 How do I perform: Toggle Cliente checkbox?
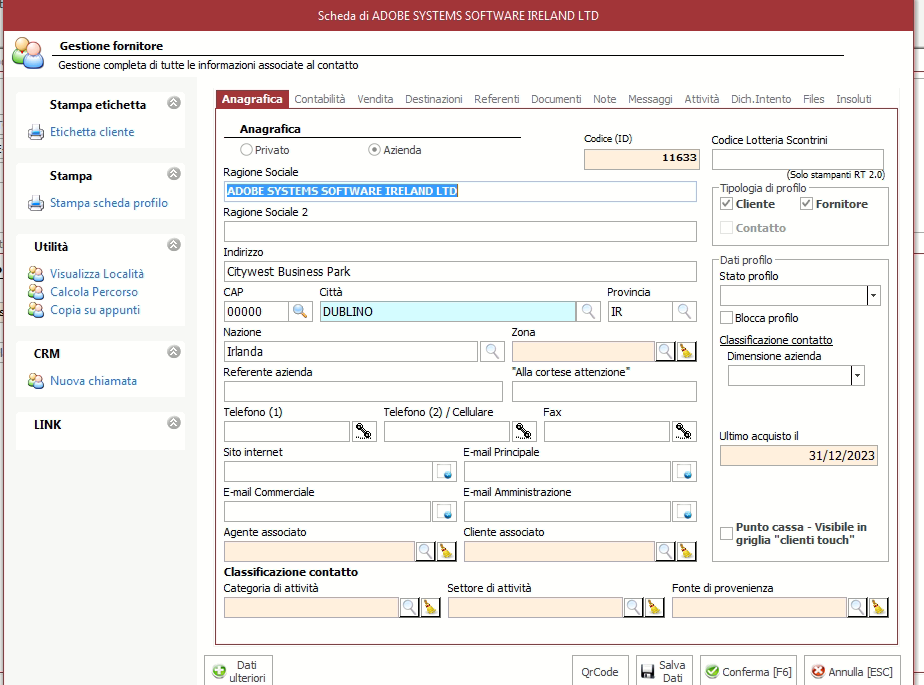click(727, 204)
